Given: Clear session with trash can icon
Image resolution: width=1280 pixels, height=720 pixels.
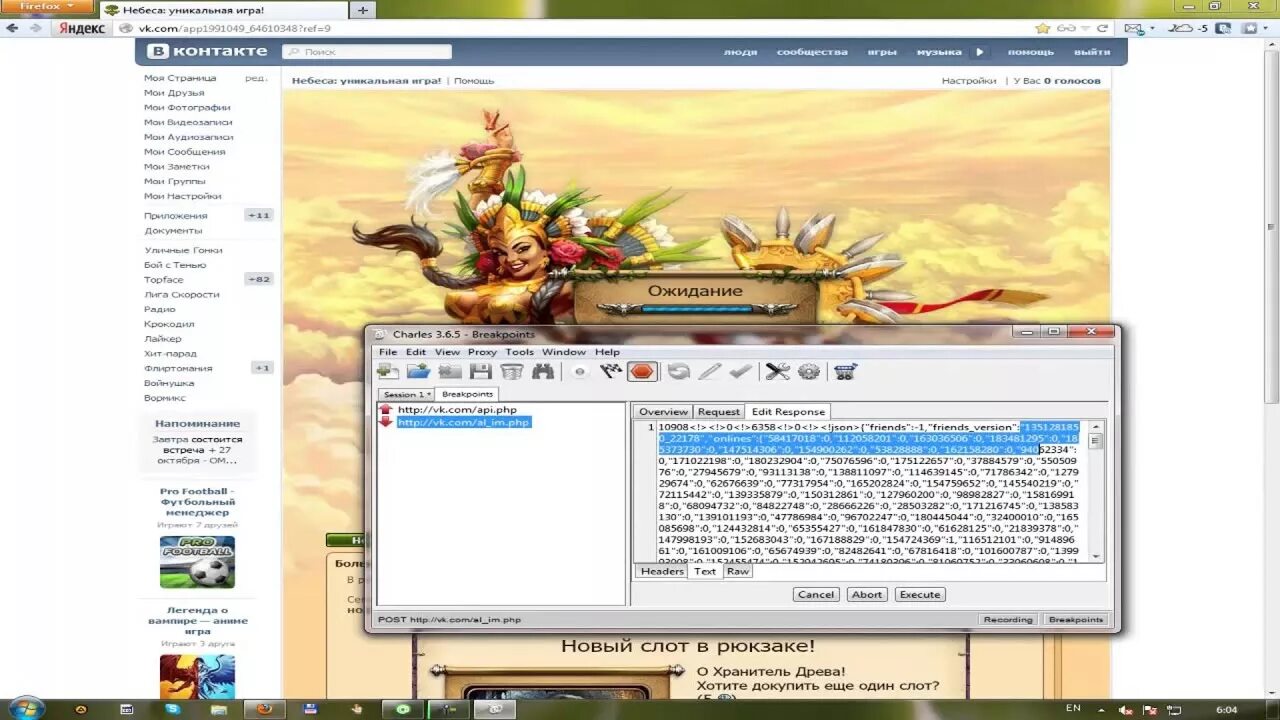Looking at the screenshot, I should [x=511, y=372].
